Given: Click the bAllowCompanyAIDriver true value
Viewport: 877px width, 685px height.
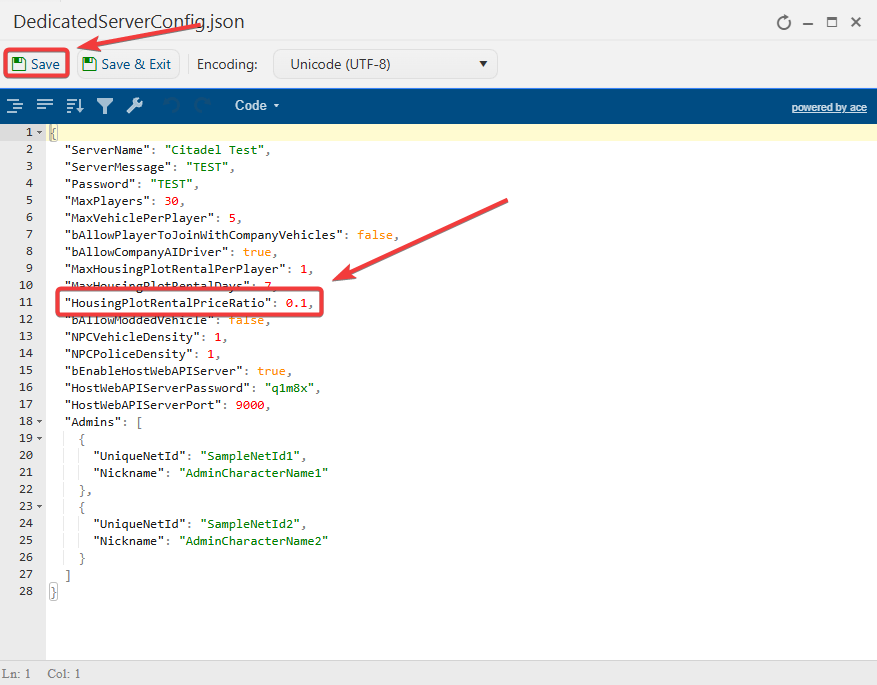Looking at the screenshot, I should [x=257, y=252].
